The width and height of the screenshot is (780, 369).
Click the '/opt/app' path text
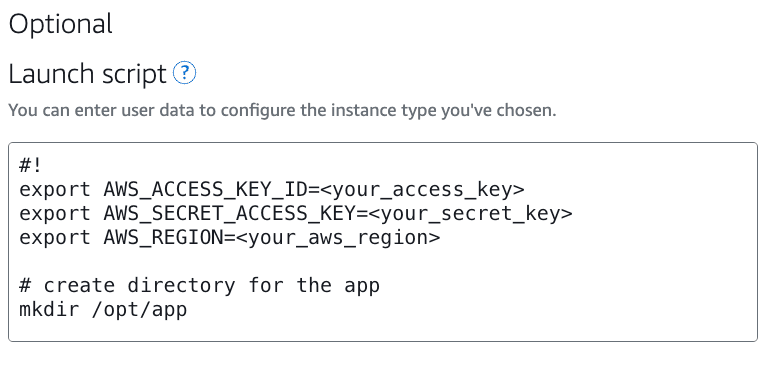tap(140, 310)
